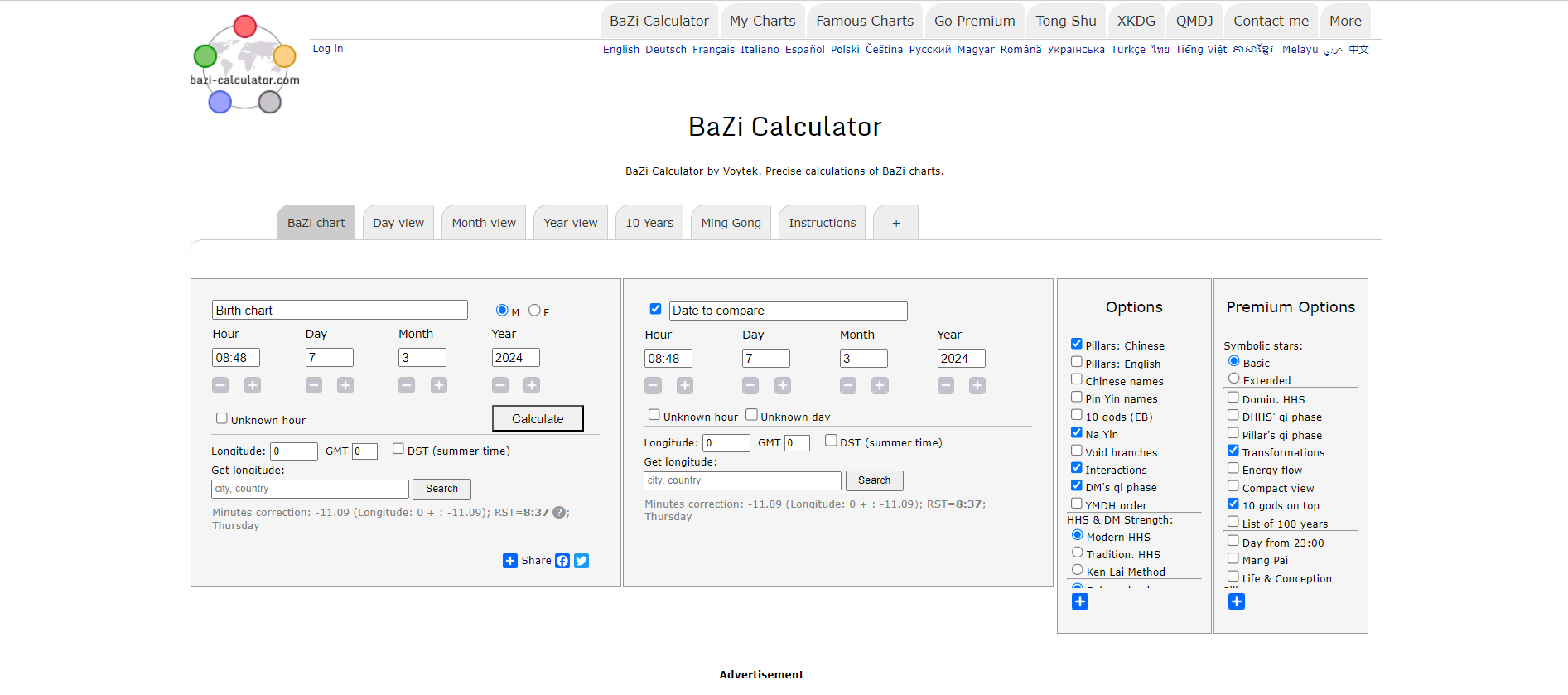Viewport: 1568px width, 695px height.
Task: Switch language to Tiếng Việt
Action: pyautogui.click(x=1201, y=50)
